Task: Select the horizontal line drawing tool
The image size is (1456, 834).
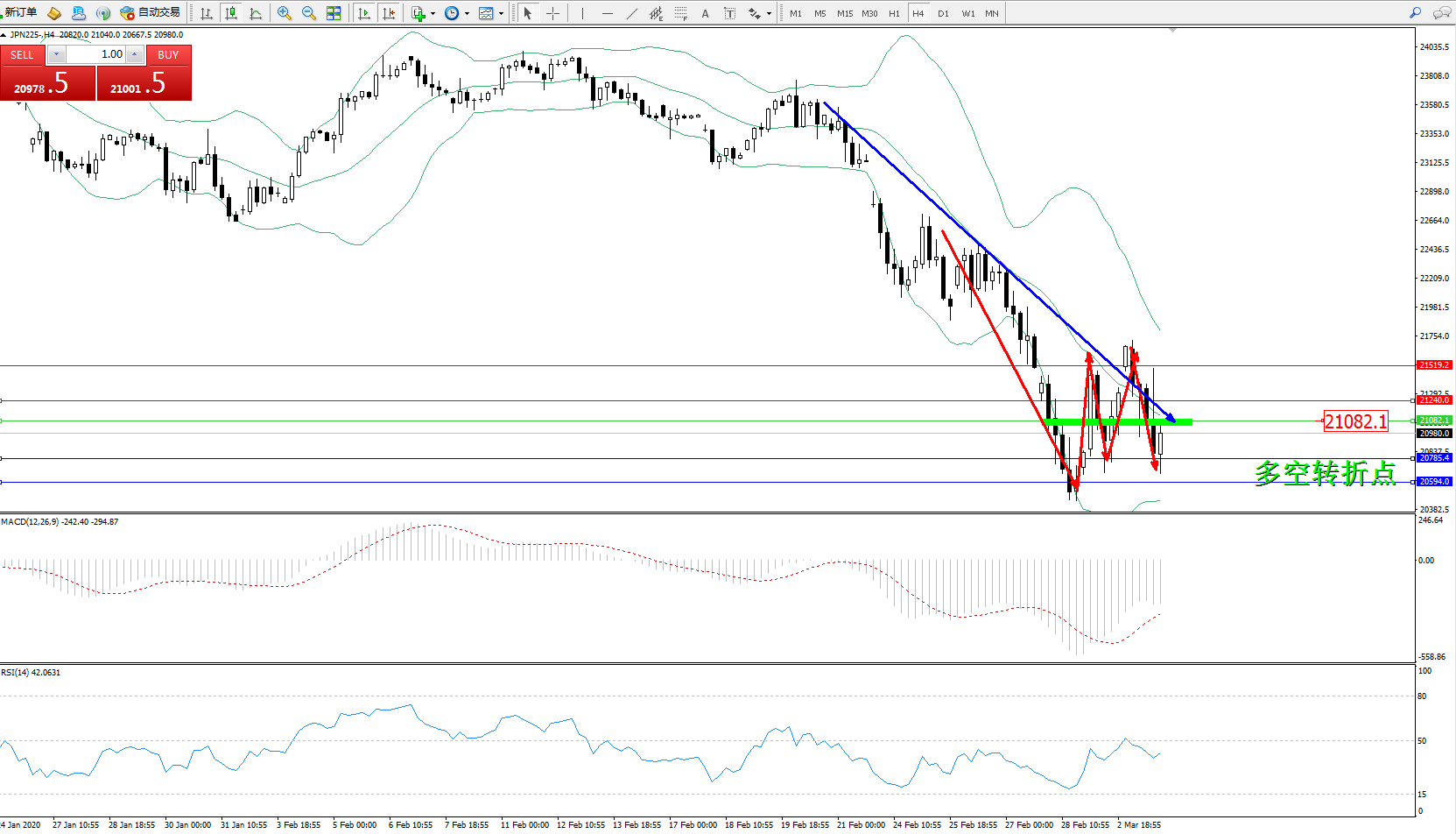Action: pyautogui.click(x=607, y=13)
